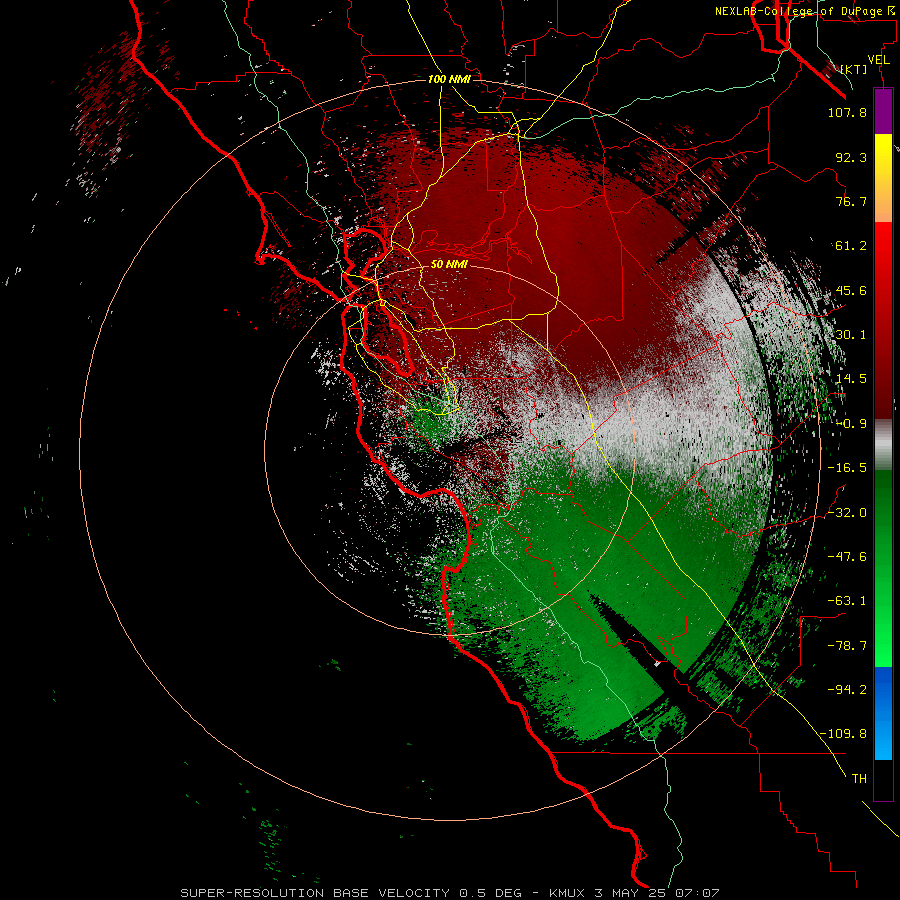Click the -109.8 velocity scale value
The height and width of the screenshot is (900, 900).
[843, 734]
